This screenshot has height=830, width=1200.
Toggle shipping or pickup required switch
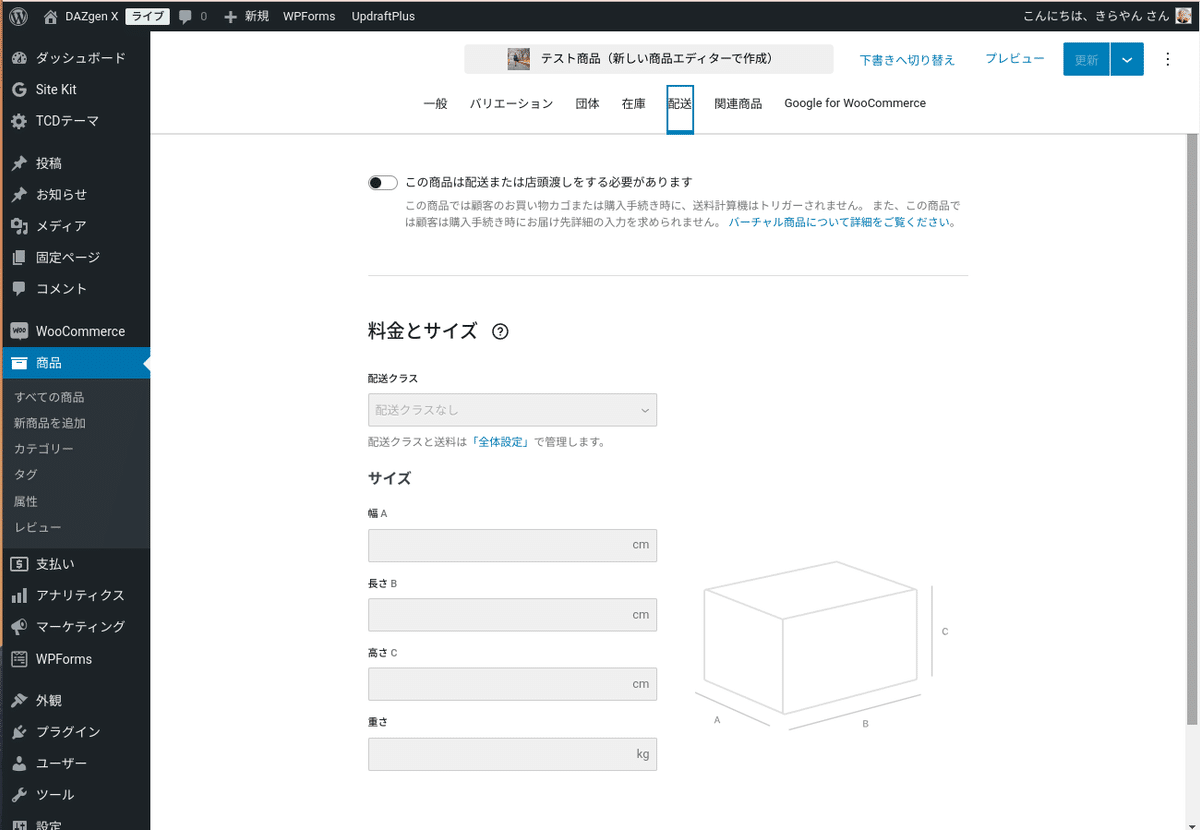[383, 182]
